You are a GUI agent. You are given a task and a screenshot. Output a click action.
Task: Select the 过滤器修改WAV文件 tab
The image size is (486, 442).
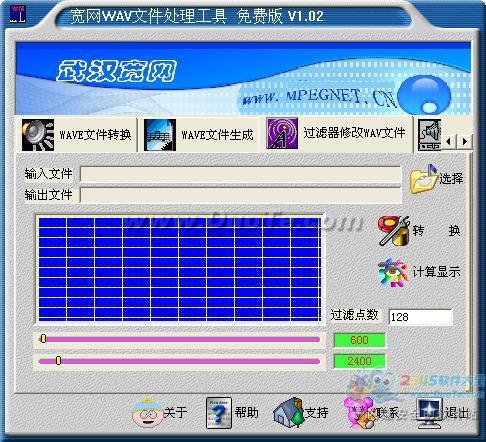coord(337,133)
